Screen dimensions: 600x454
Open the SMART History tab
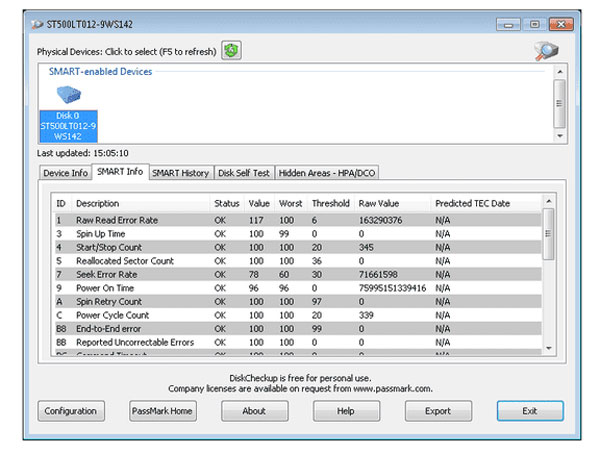[181, 173]
